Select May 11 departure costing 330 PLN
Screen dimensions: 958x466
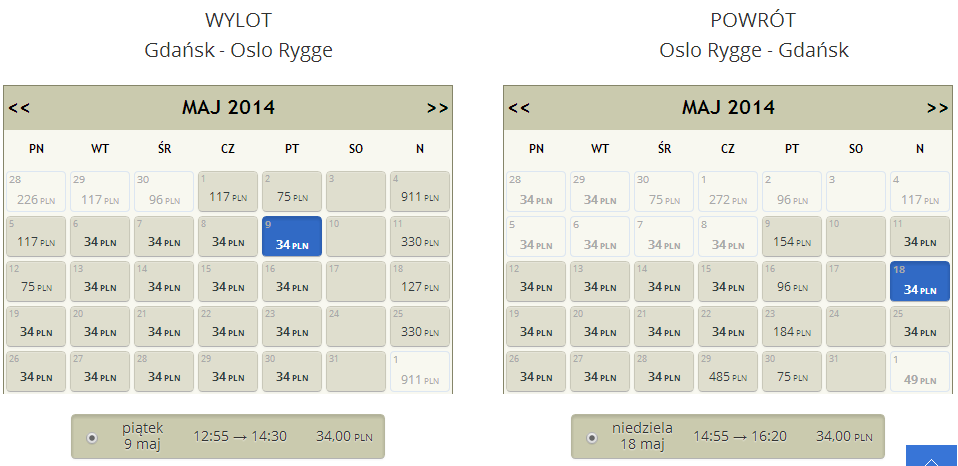point(420,236)
